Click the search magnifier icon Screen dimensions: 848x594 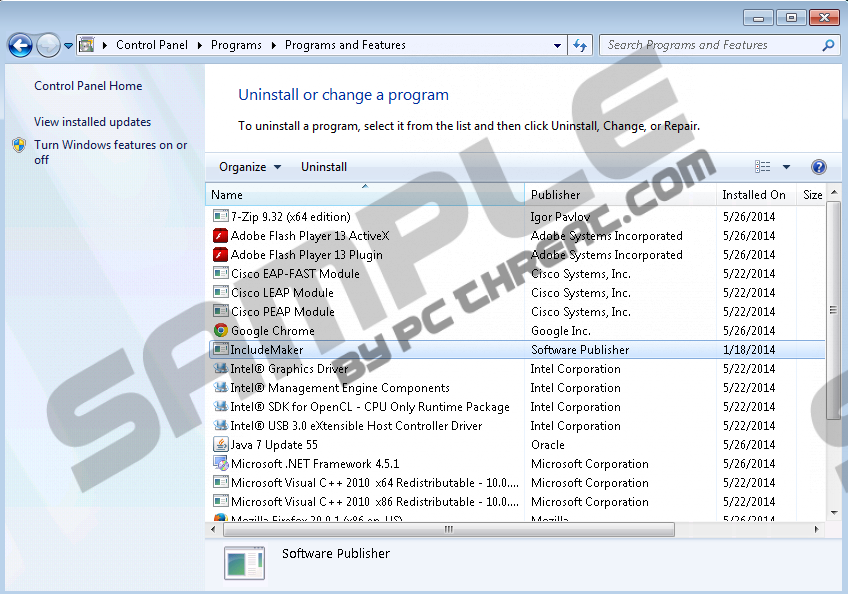[828, 45]
